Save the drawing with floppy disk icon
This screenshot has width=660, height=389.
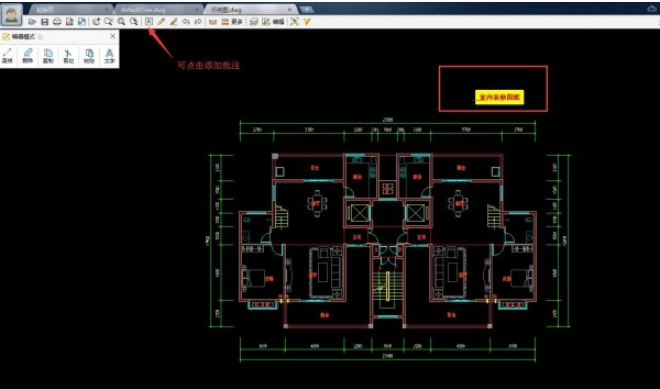(x=45, y=21)
